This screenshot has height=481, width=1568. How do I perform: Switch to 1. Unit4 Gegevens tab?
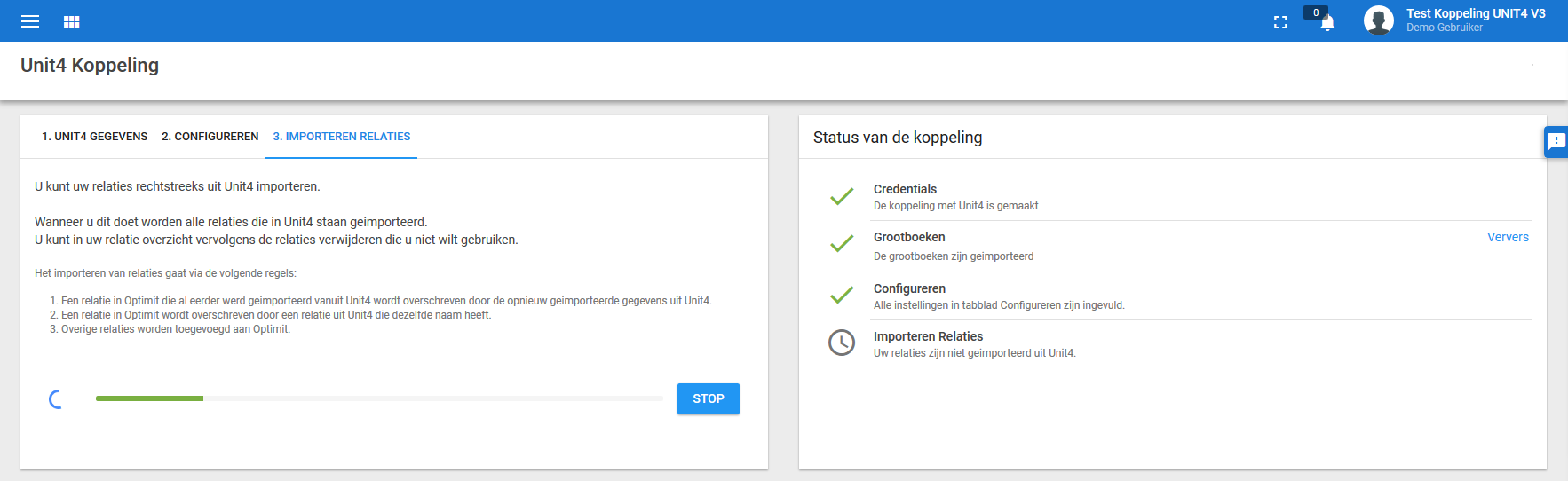point(95,137)
